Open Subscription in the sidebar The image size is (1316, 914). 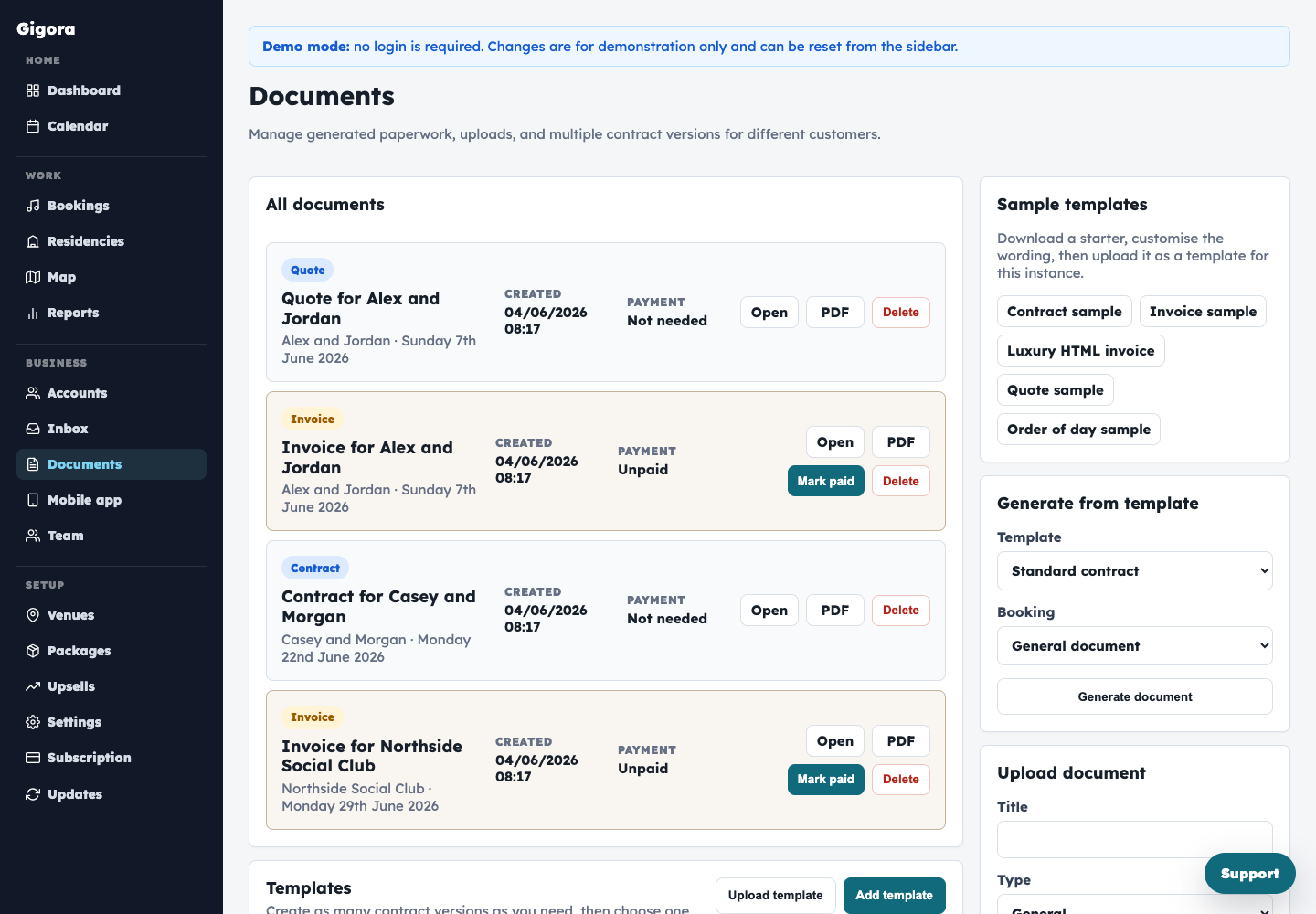pos(111,758)
